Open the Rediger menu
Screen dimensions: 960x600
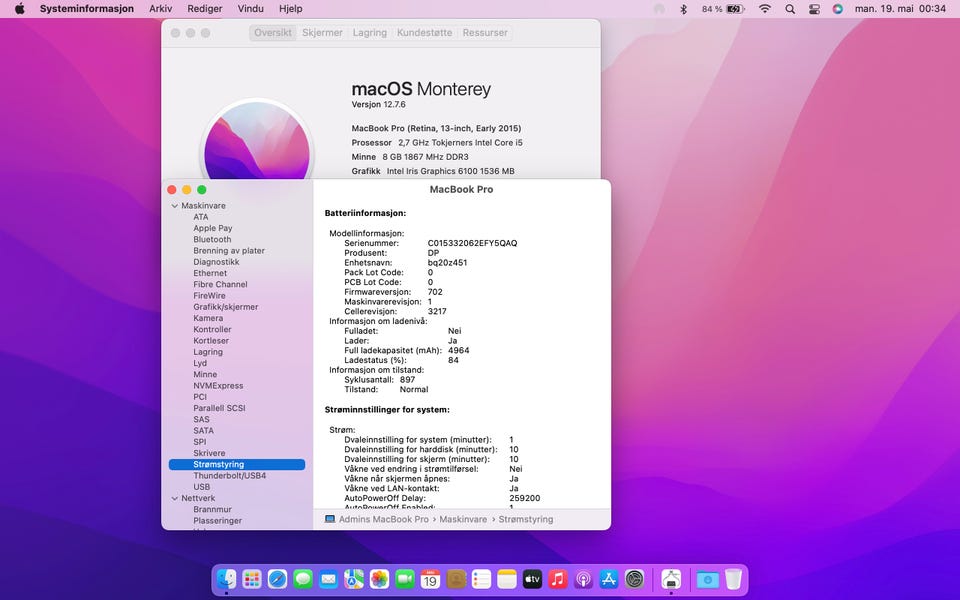(204, 9)
